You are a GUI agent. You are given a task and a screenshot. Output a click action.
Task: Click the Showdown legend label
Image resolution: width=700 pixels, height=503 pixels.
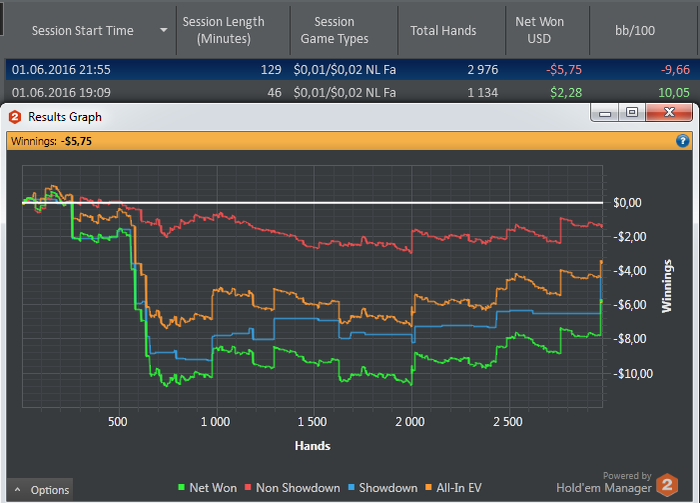click(388, 488)
